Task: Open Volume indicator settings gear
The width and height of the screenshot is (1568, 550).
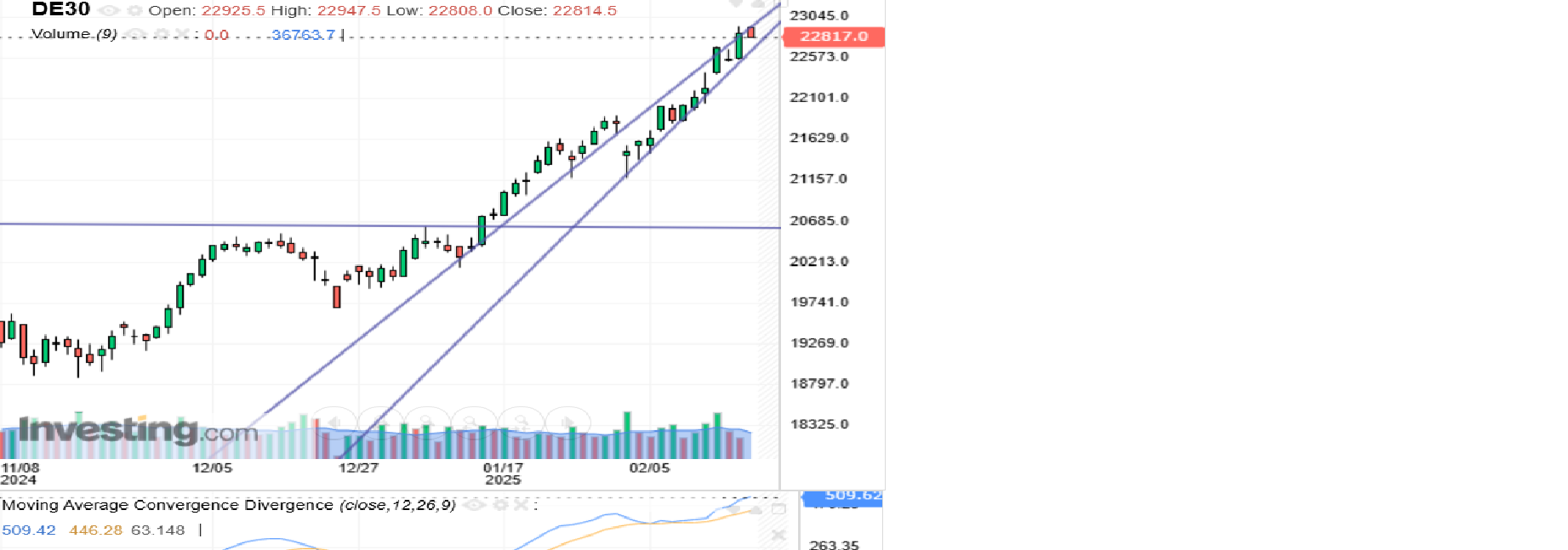Action: [162, 34]
